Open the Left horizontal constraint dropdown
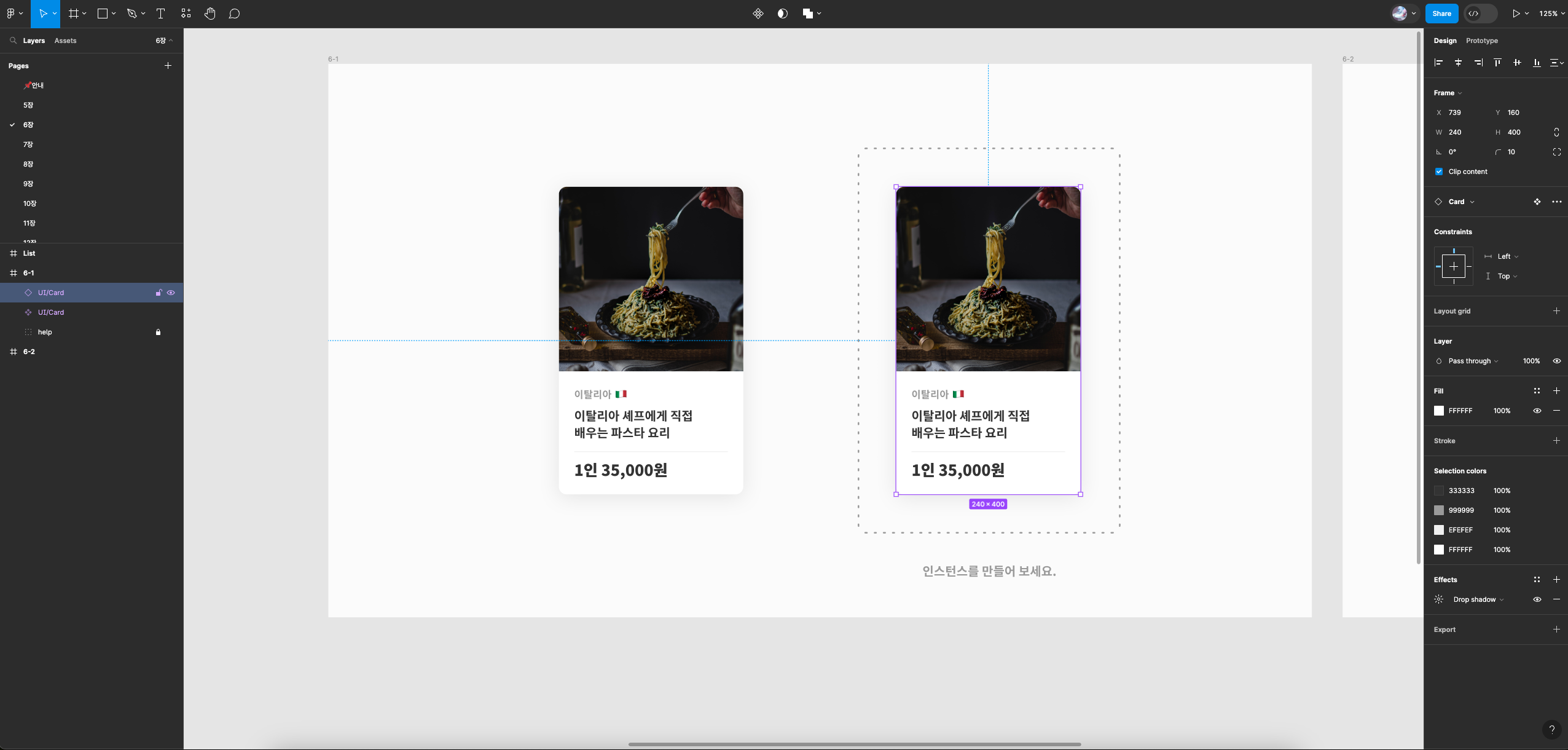1568x750 pixels. click(1507, 256)
